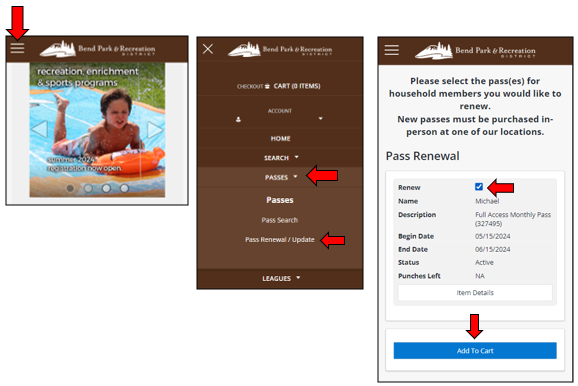This screenshot has width=578, height=386.
Task: Click Bend Park logo on Pass Renewal screen
Action: point(475,51)
